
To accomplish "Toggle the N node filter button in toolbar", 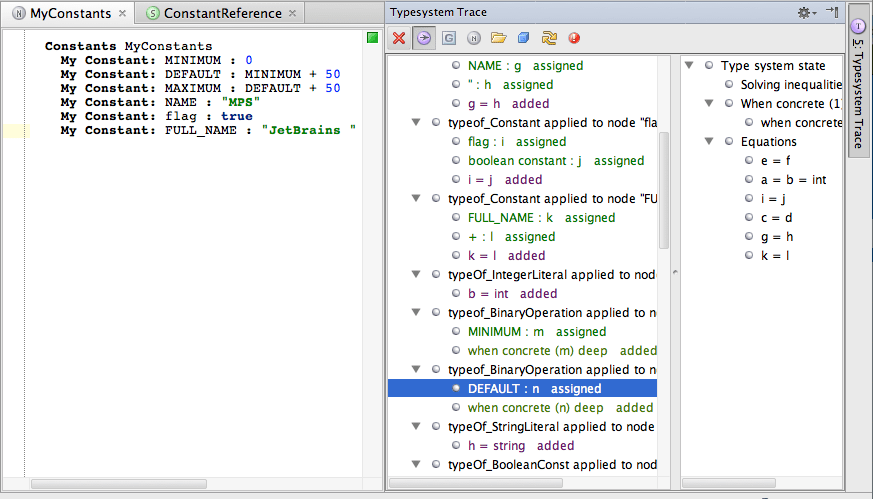I will [473, 39].
